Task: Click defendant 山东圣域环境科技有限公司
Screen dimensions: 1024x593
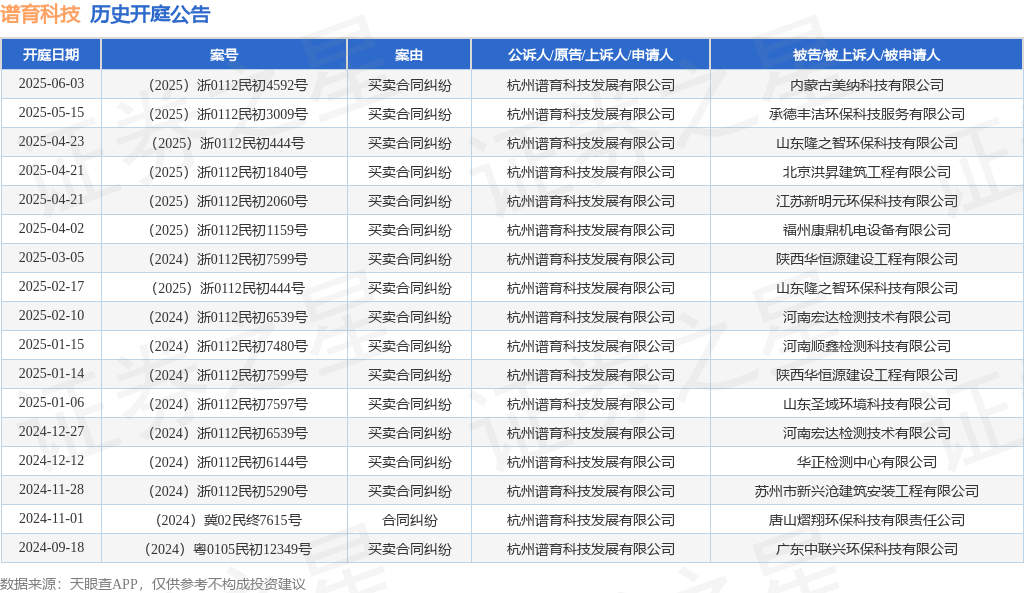Action: [867, 404]
